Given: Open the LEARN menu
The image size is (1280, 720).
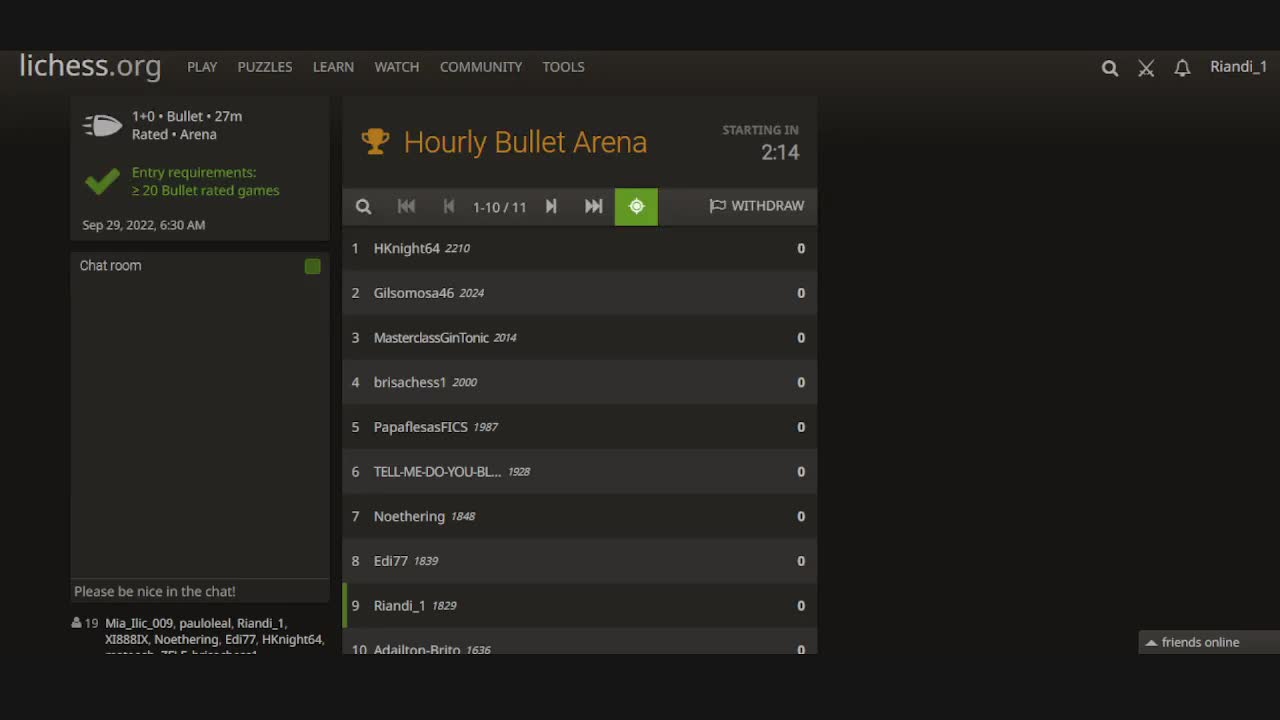Looking at the screenshot, I should click(x=333, y=67).
